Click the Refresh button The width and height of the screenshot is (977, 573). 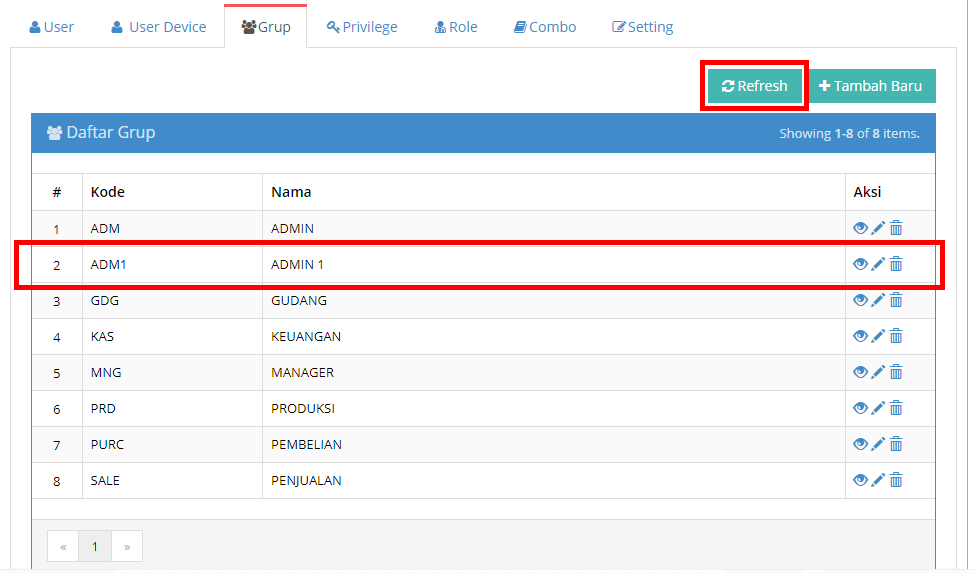pyautogui.click(x=755, y=86)
